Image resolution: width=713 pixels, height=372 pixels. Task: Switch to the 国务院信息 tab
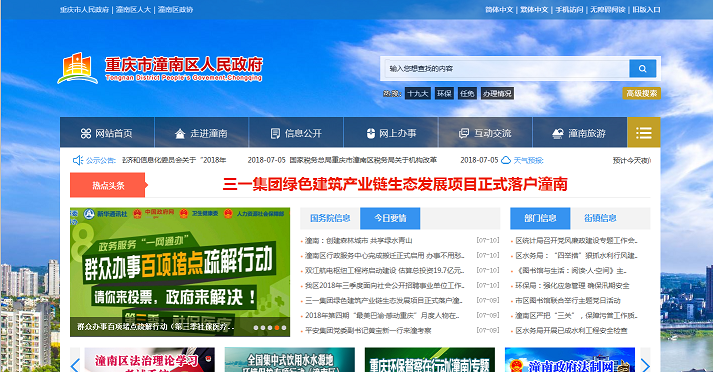coord(330,218)
